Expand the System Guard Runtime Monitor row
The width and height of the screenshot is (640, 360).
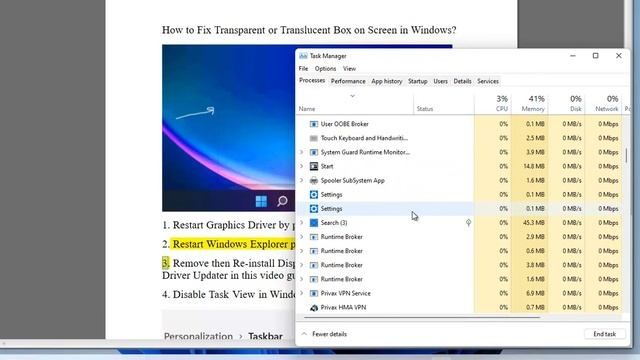coord(302,152)
